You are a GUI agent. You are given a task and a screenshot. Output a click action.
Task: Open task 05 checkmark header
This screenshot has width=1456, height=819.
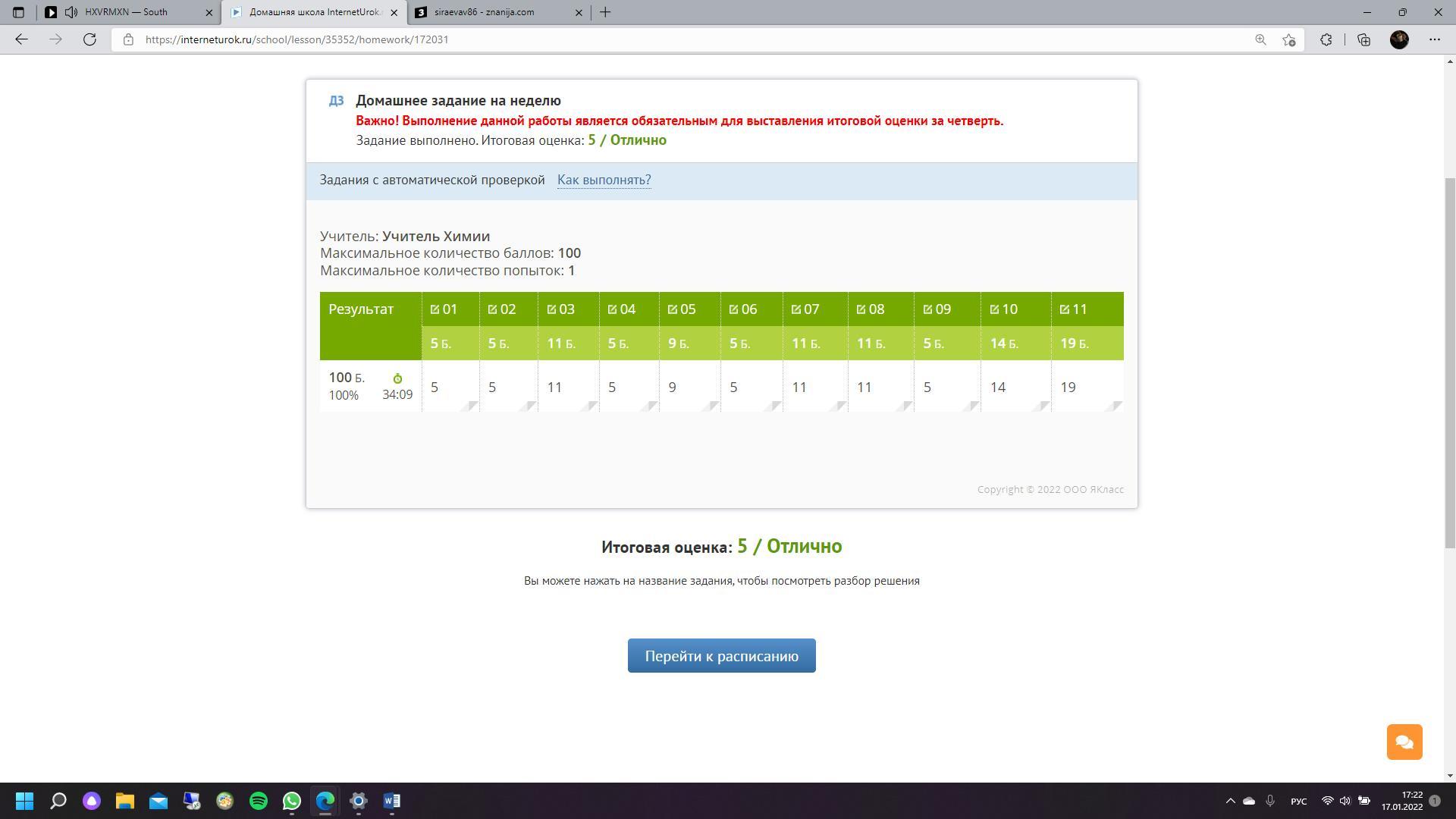[681, 309]
